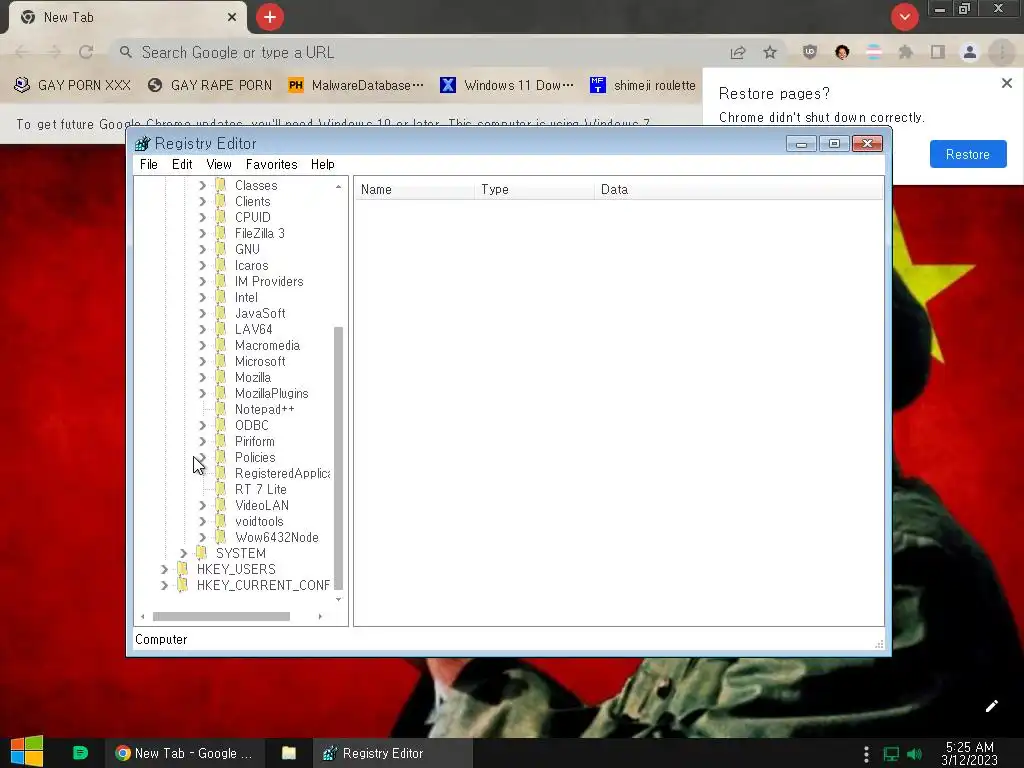The image size is (1024, 768).
Task: Click the share page icon in address bar
Action: [x=738, y=52]
